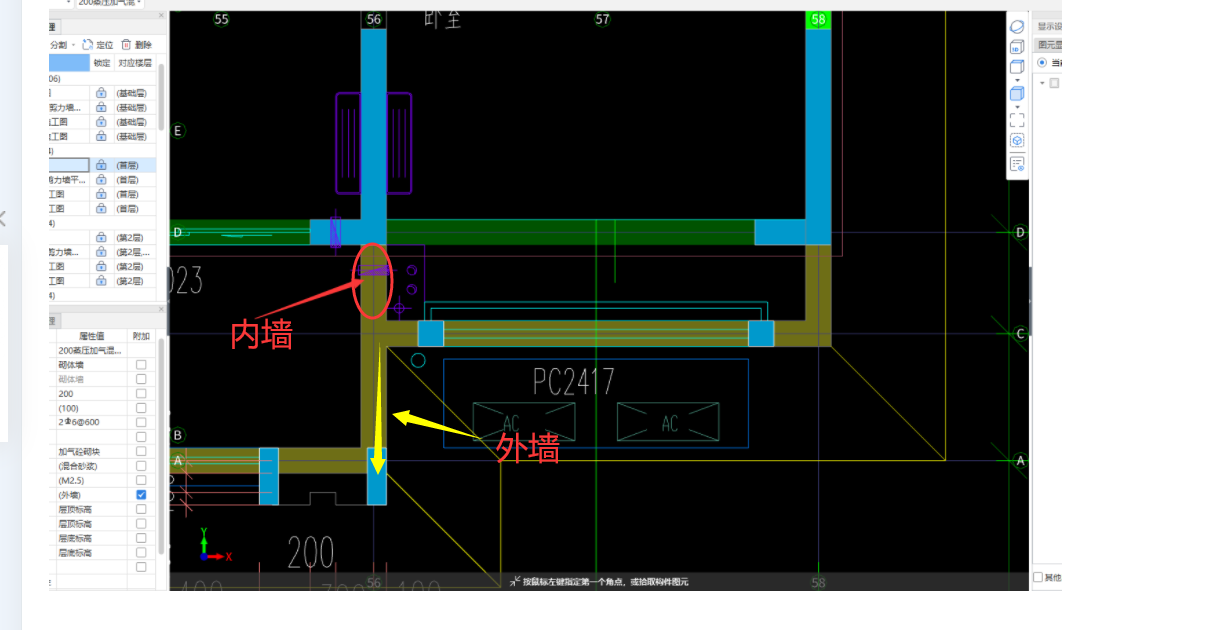Click the dashed-square zoom extents icon
The height and width of the screenshot is (630, 1208).
(x=1017, y=119)
